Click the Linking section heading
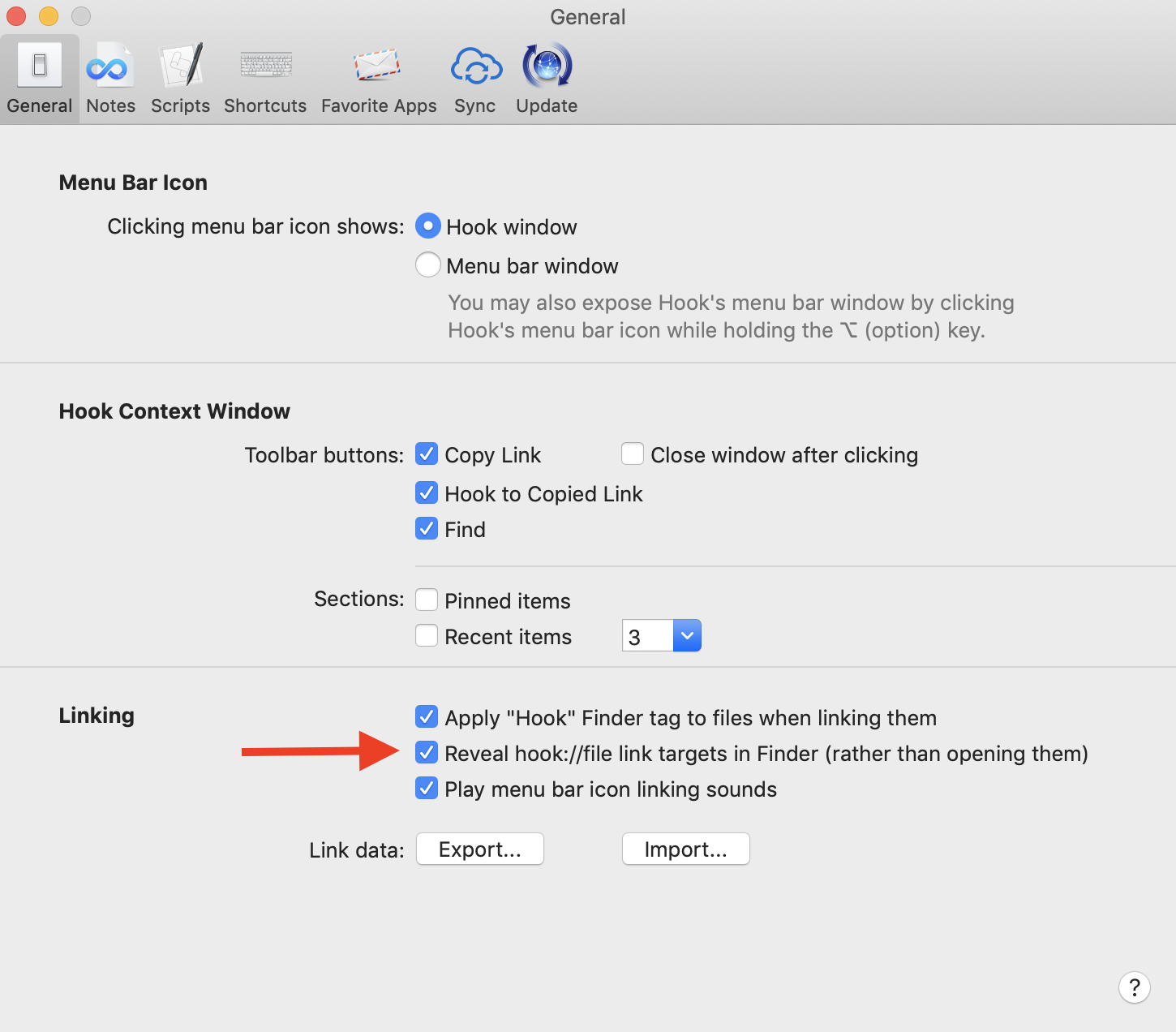The height and width of the screenshot is (1032, 1176). (97, 716)
